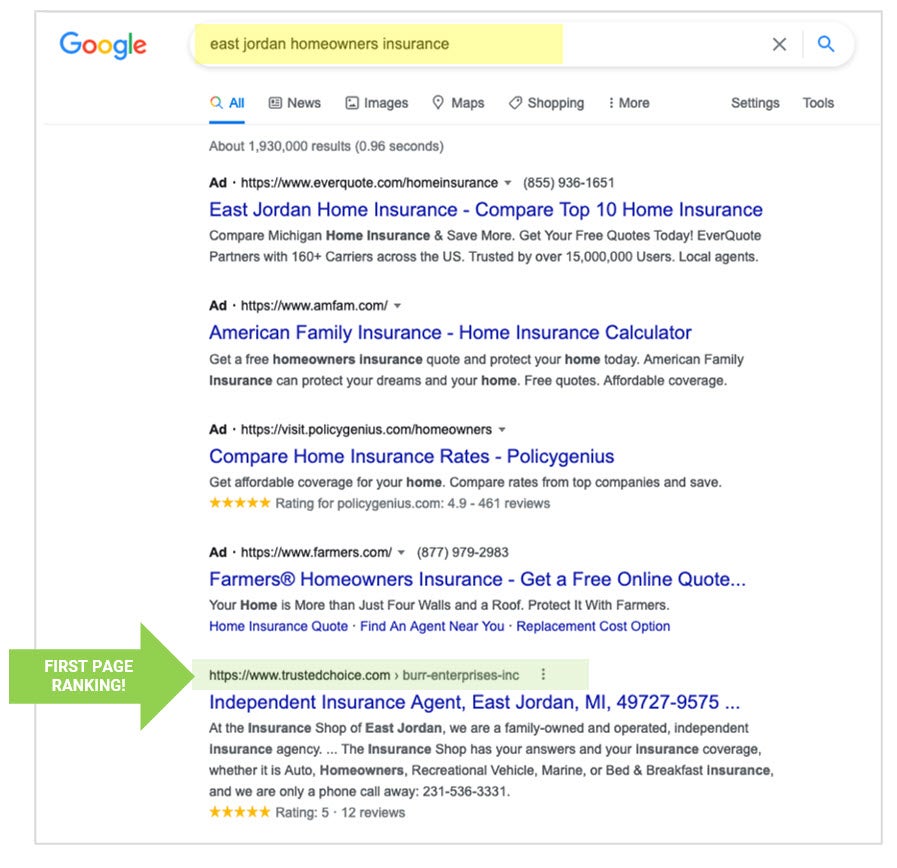The width and height of the screenshot is (897, 868).
Task: Click the Images icon
Action: (352, 103)
